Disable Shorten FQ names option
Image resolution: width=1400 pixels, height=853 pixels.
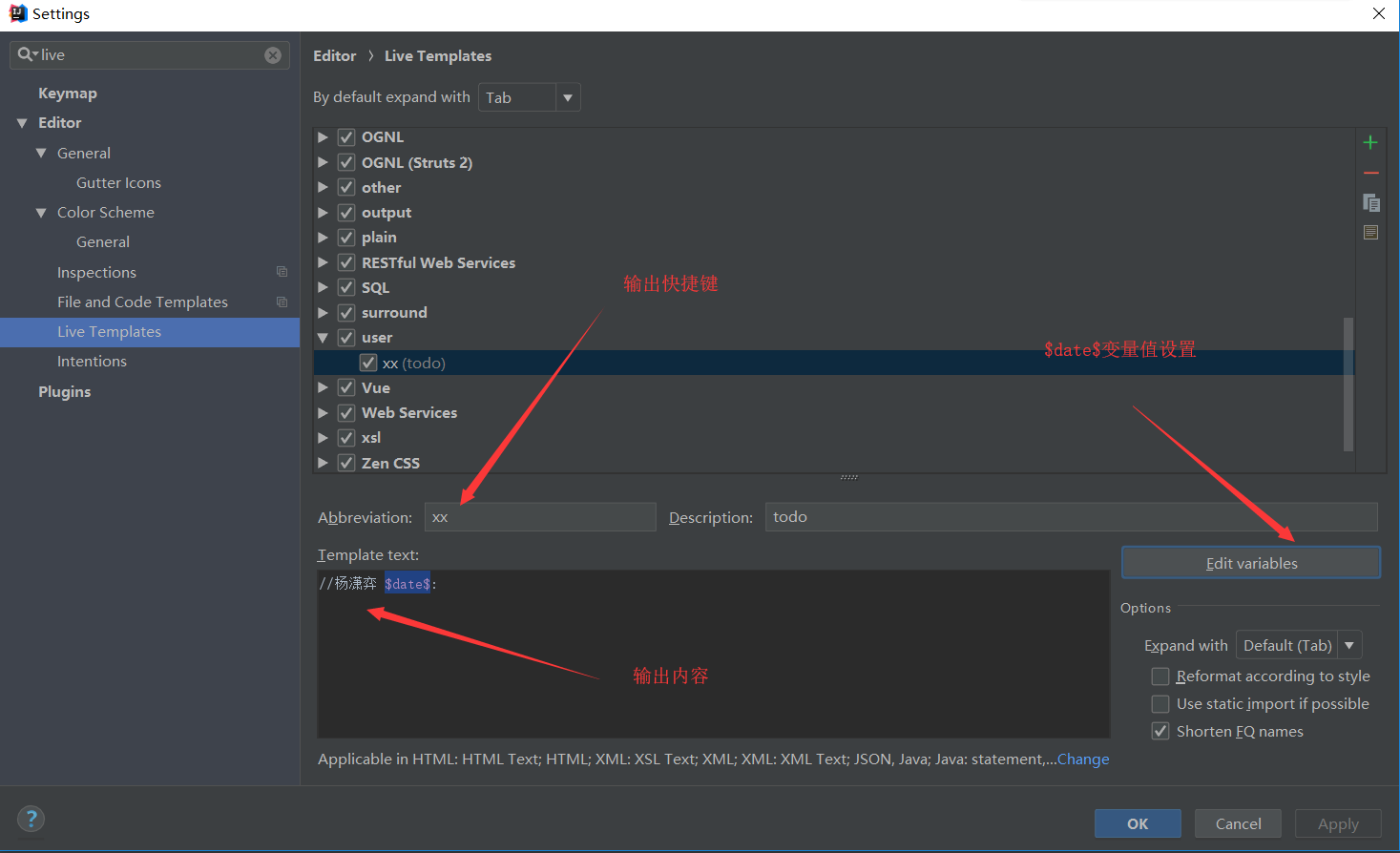coord(1160,732)
